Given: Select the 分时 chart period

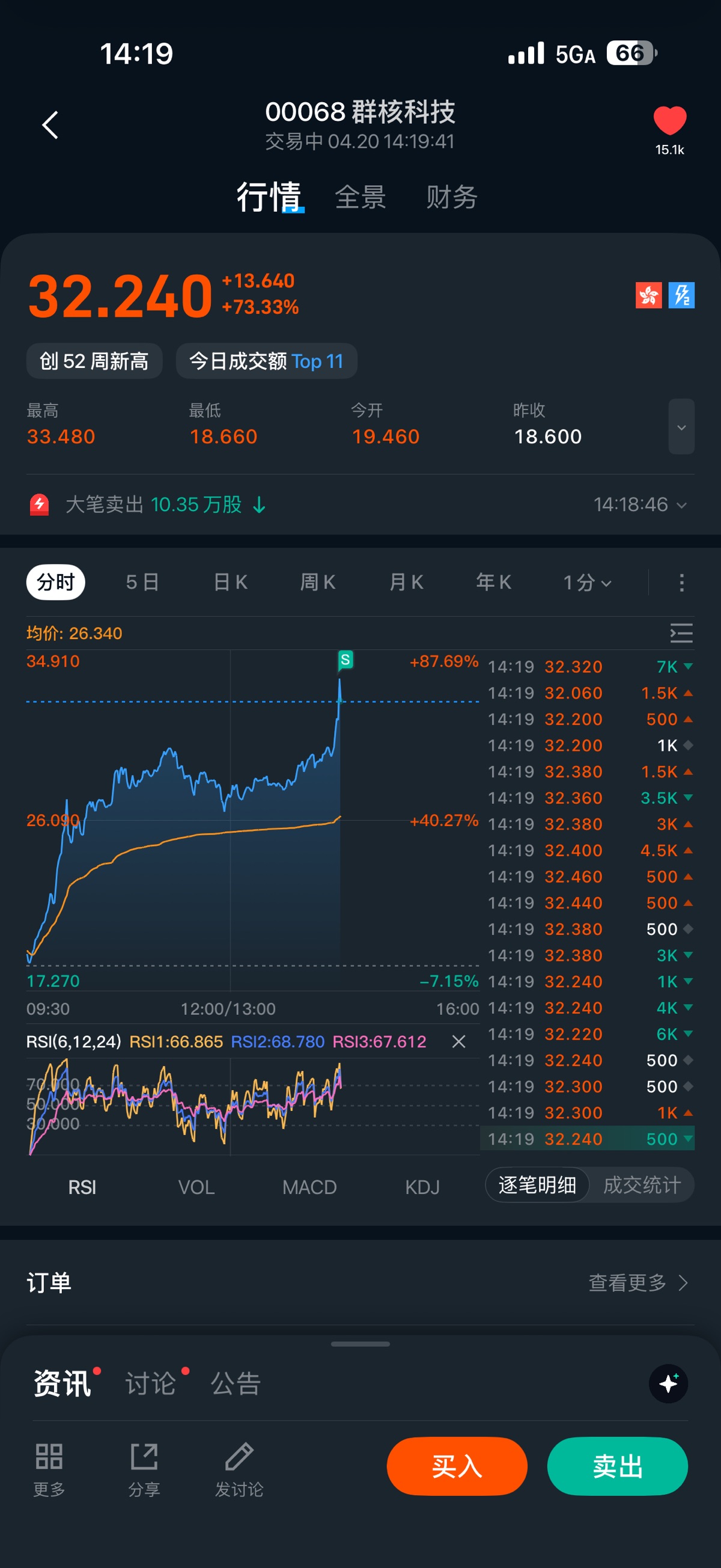Looking at the screenshot, I should [x=55, y=583].
